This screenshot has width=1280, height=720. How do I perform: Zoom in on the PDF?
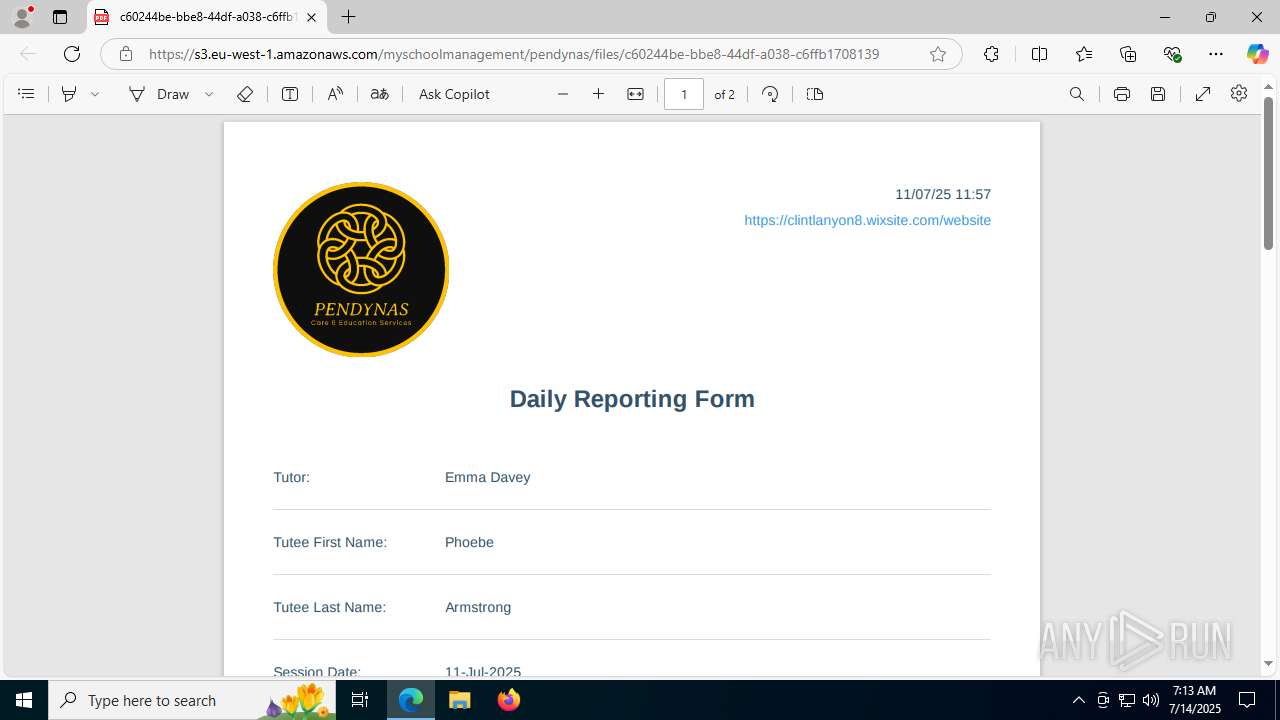pyautogui.click(x=598, y=94)
